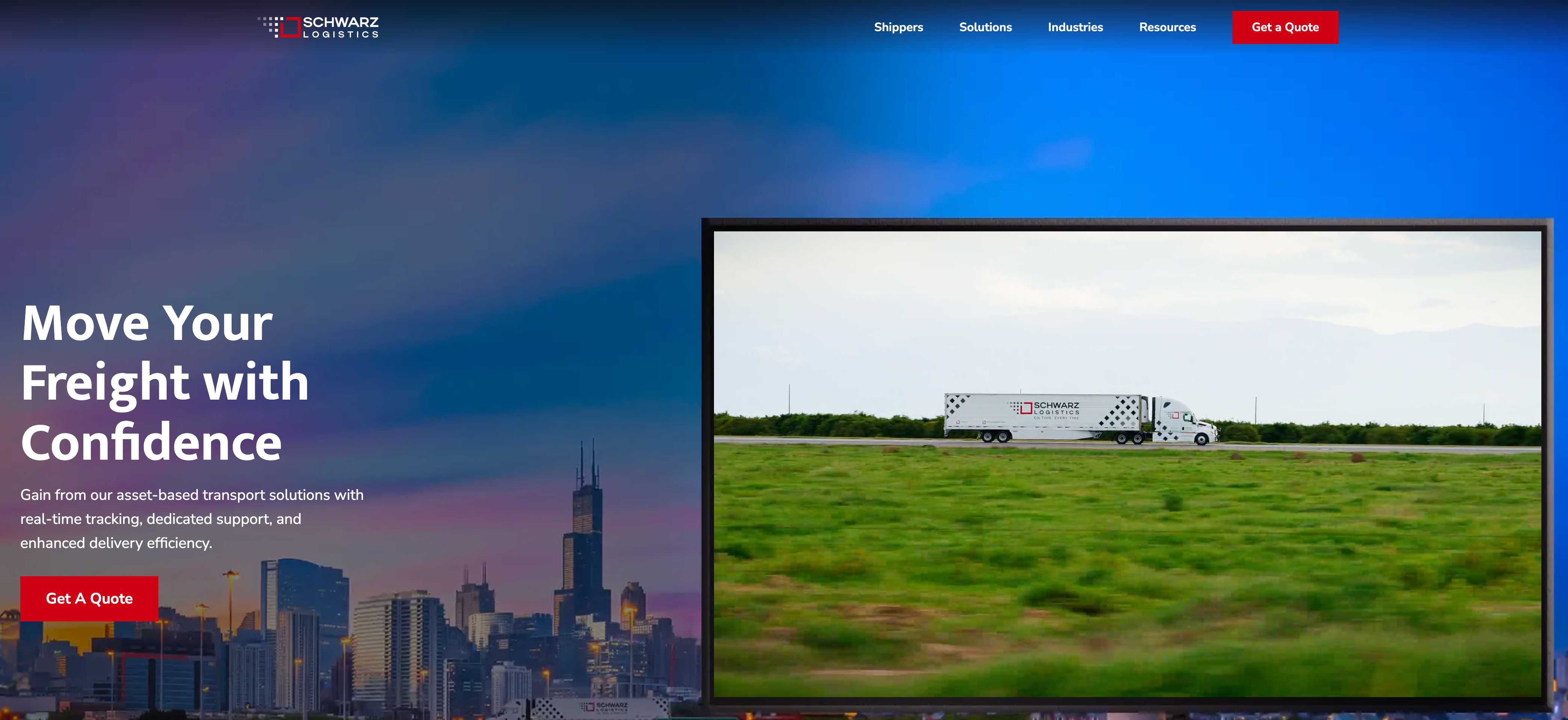Click the 'Move Your Freight with Confidence' headline
Screen dimensions: 1568x720
164,382
